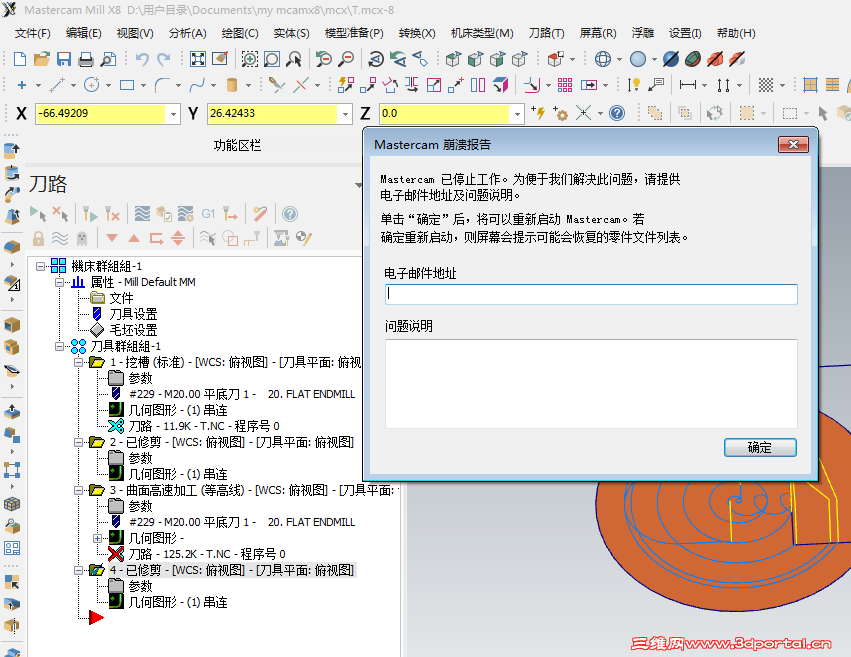
Task: Open the 帮助(H) menu
Action: (x=736, y=33)
